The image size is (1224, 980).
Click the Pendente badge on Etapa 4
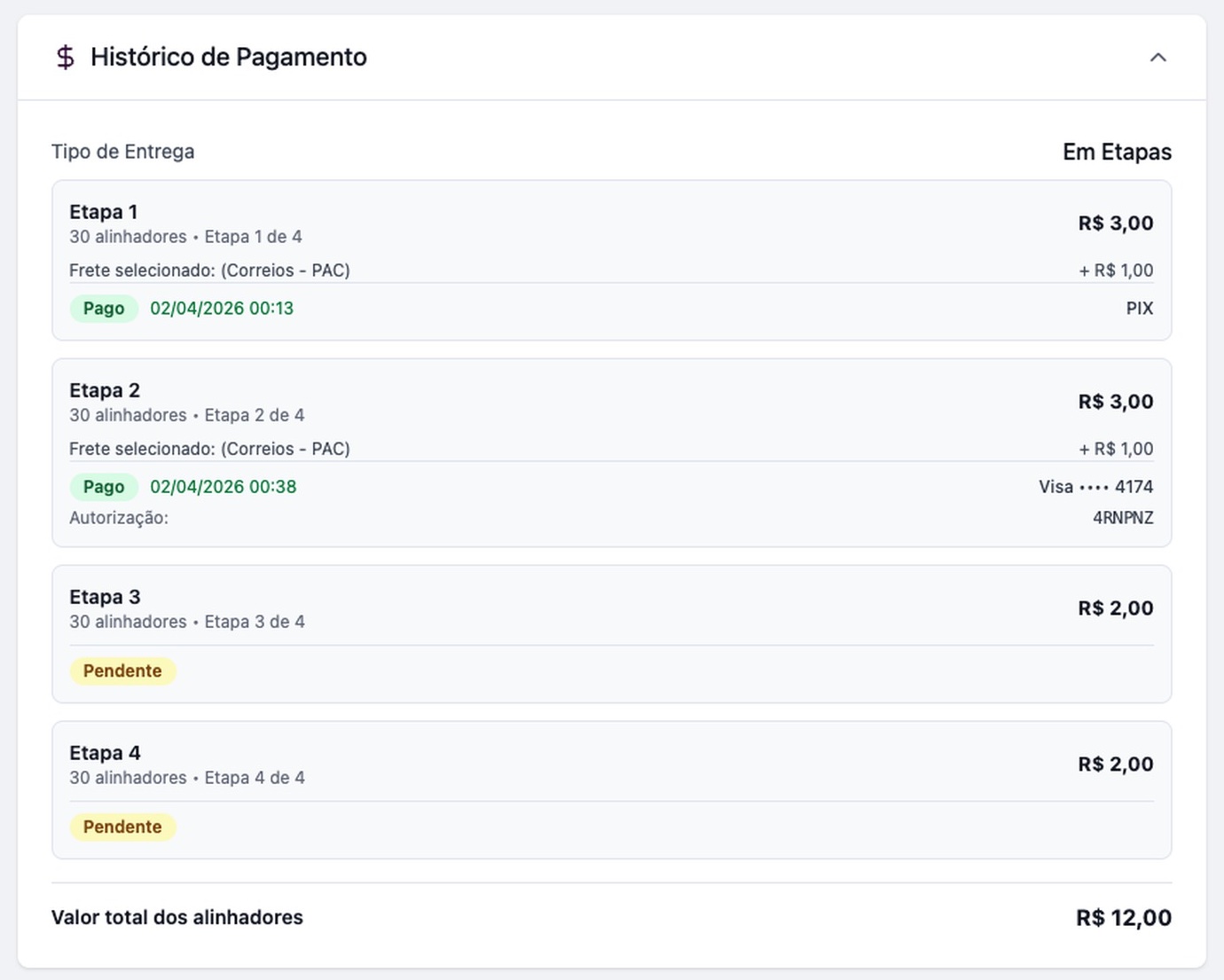click(122, 827)
